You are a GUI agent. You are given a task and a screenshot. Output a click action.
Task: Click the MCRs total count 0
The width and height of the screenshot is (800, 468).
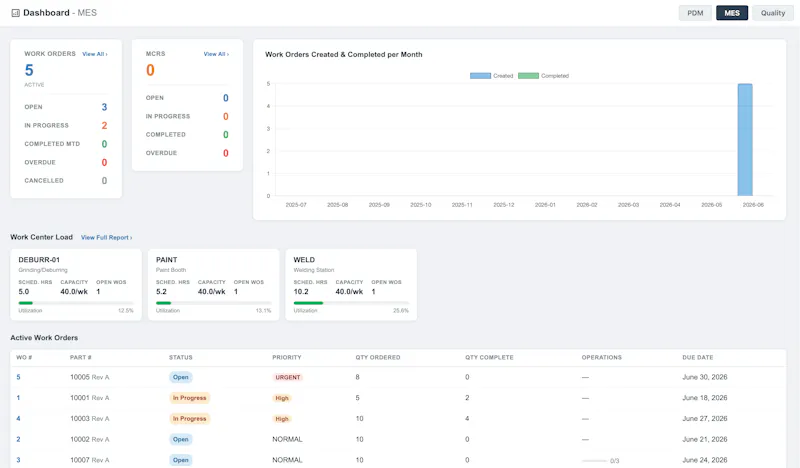point(150,70)
